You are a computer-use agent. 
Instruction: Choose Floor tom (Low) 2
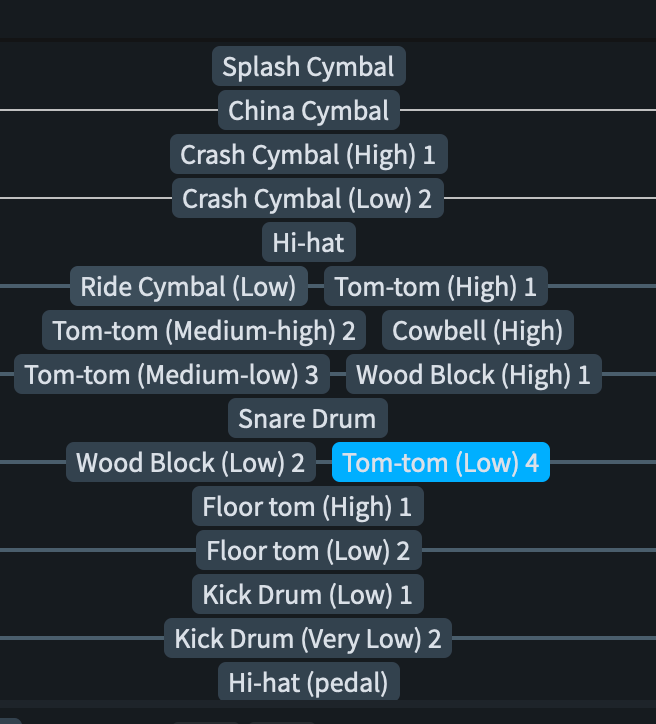308,551
